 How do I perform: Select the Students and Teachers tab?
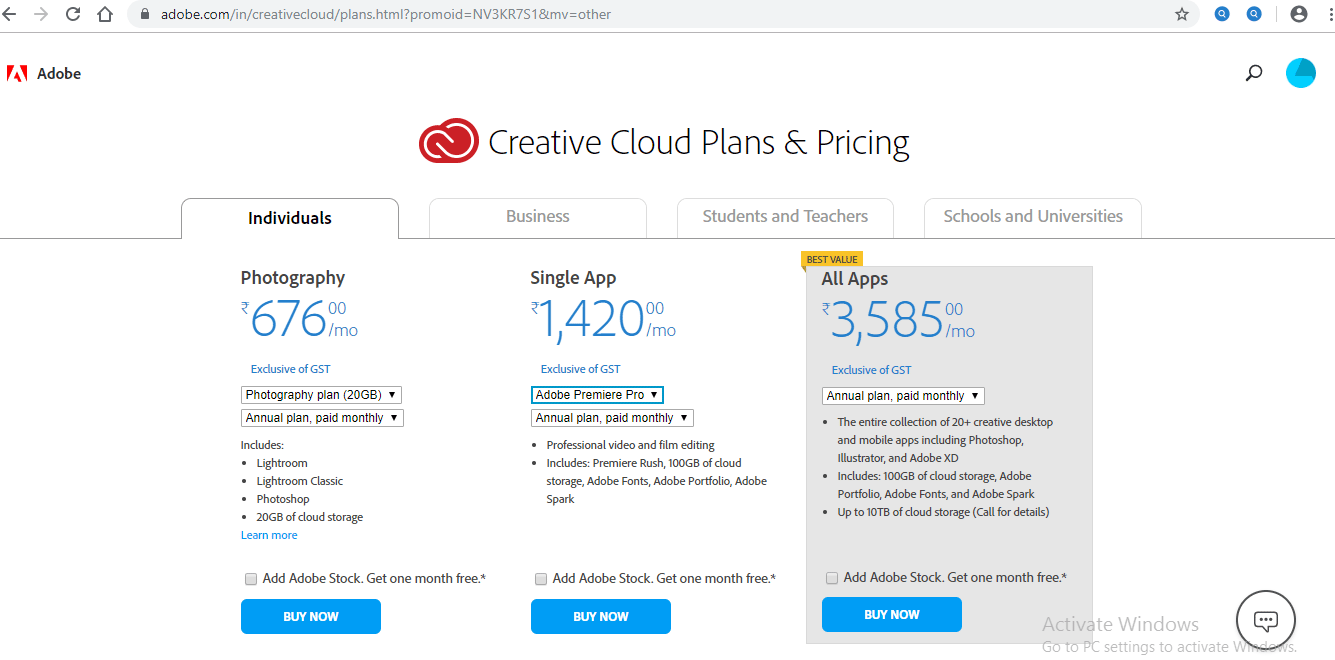(785, 217)
